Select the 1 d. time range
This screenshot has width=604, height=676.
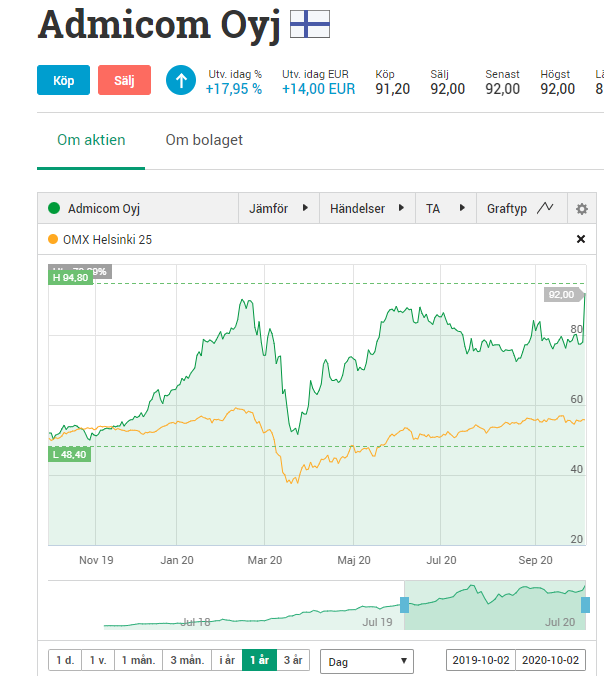(65, 660)
